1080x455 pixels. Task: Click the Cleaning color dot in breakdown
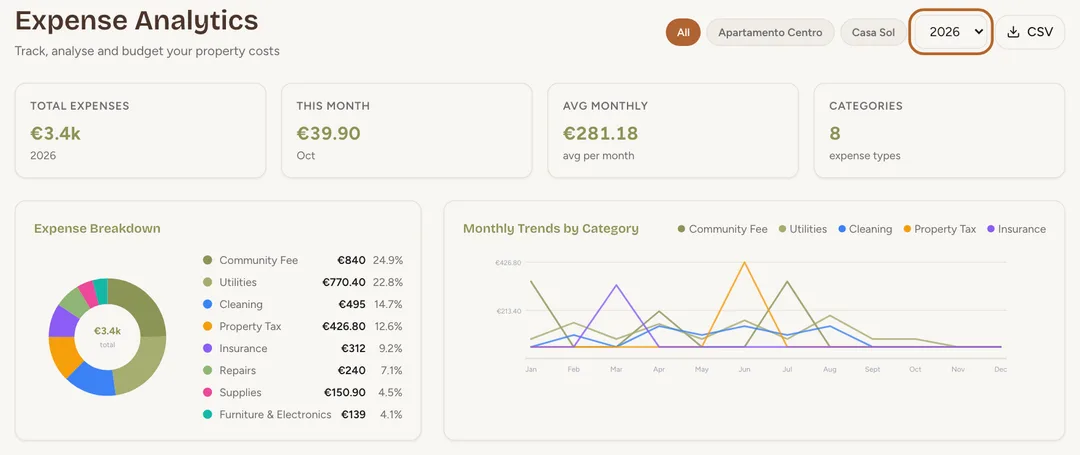click(x=207, y=304)
